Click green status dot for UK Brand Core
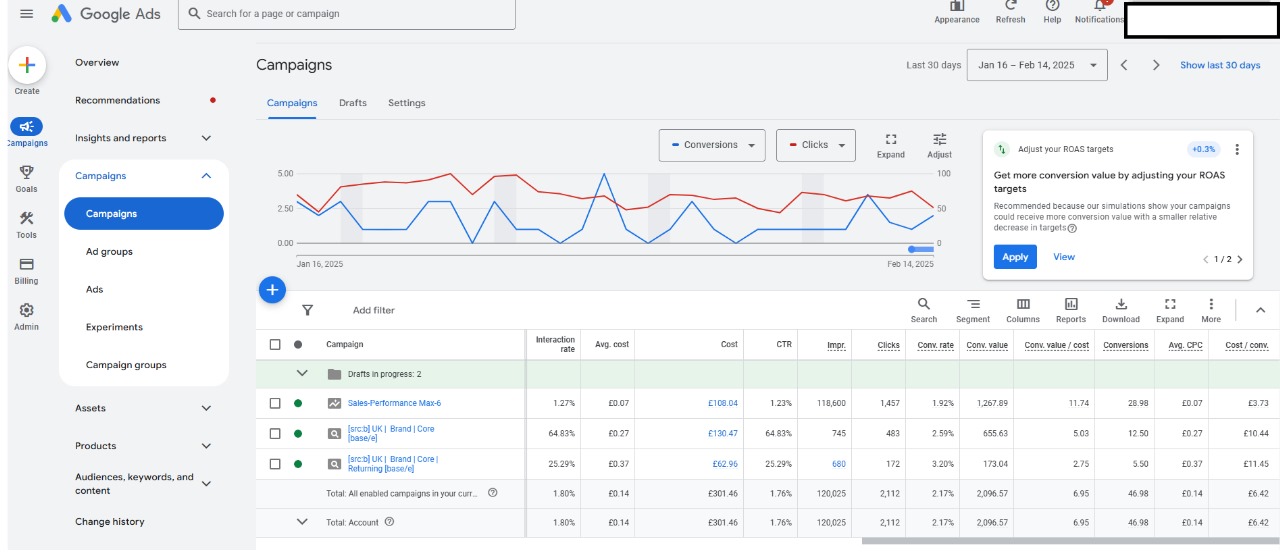This screenshot has height=553, width=1280. (x=297, y=433)
